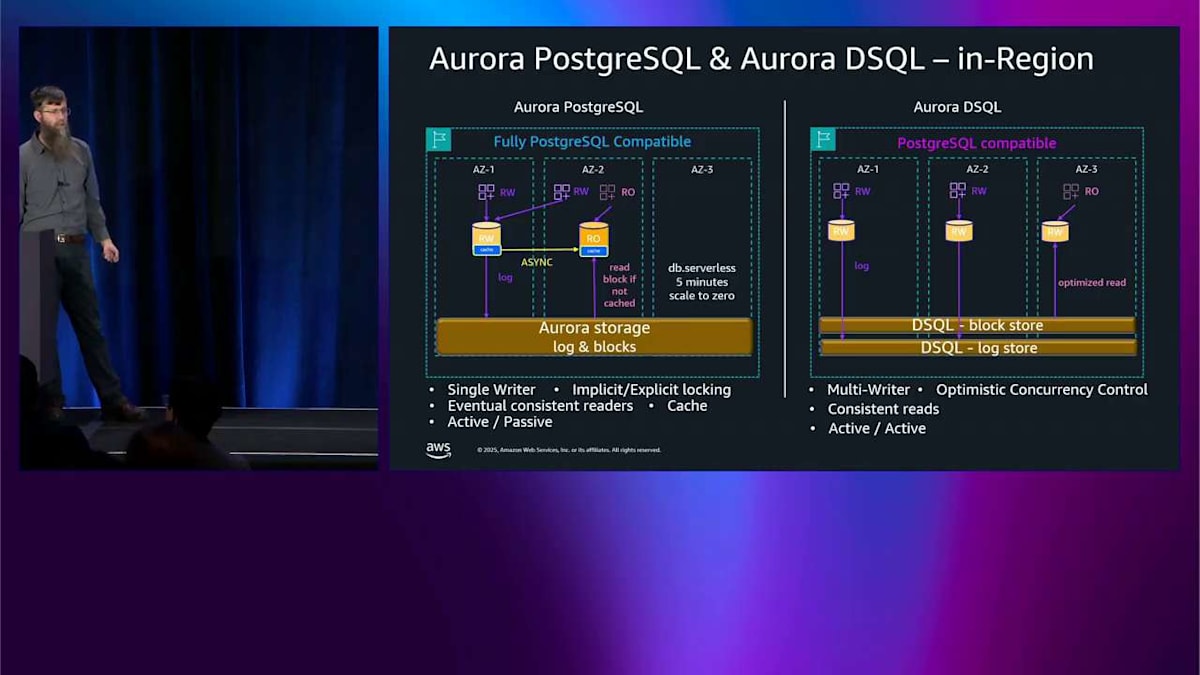Viewport: 1200px width, 675px height.
Task: Click the DSQL - block store bar
Action: click(x=977, y=325)
